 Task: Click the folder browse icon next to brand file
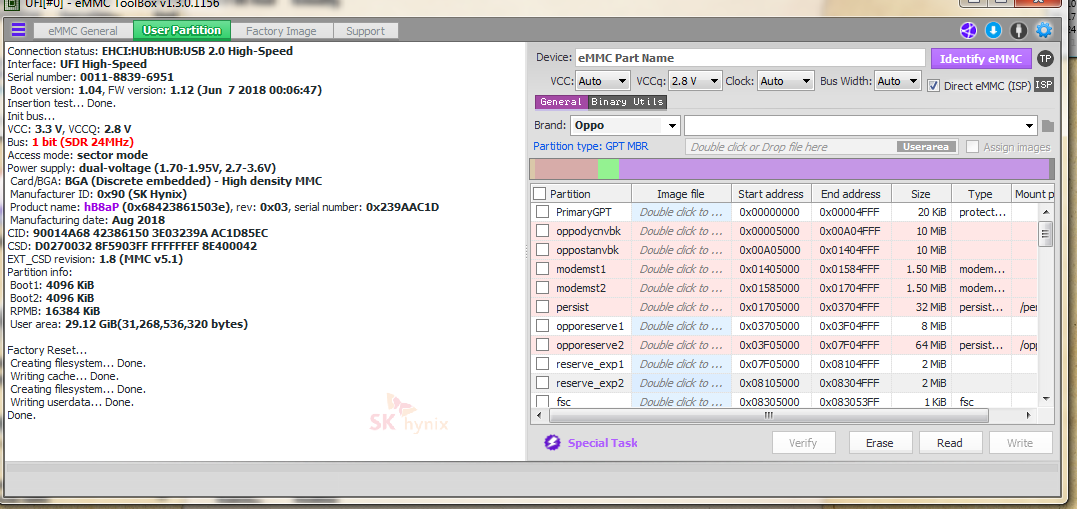tap(1047, 126)
